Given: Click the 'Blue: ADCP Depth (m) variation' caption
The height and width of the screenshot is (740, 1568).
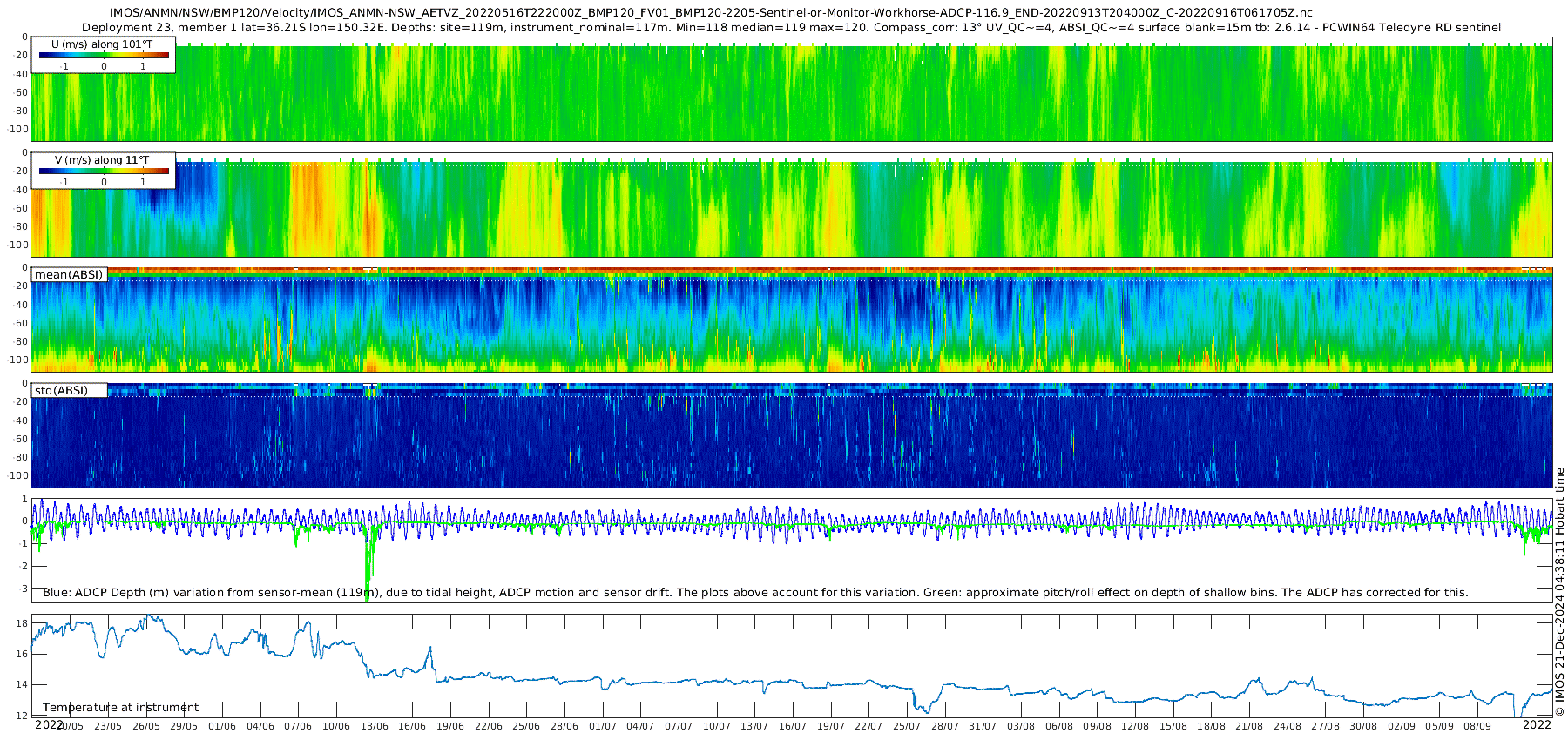Looking at the screenshot, I should 755,592.
